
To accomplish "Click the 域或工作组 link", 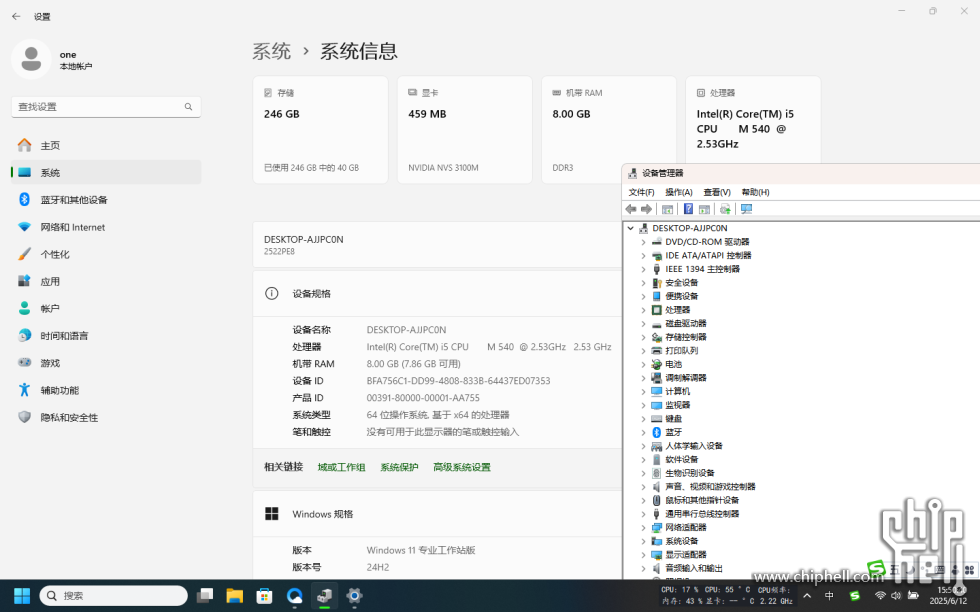I will 341,467.
